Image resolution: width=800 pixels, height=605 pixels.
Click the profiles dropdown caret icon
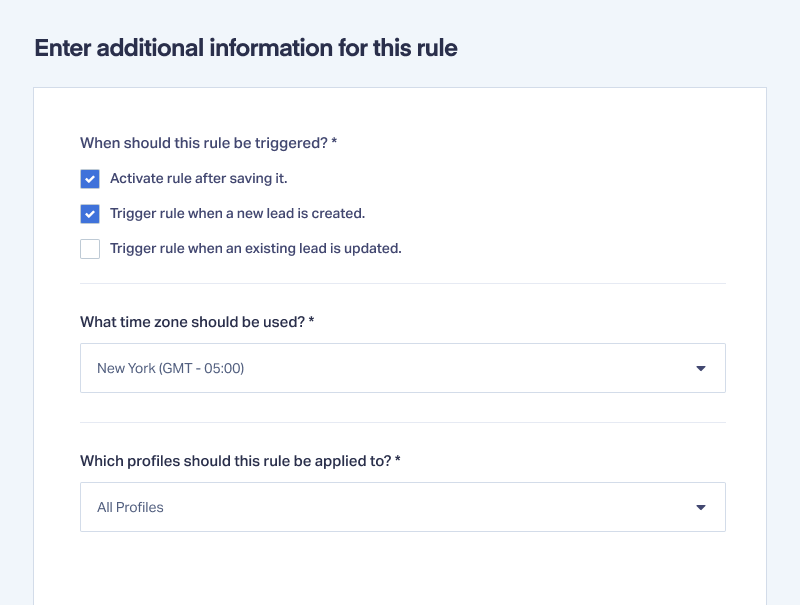coord(701,507)
